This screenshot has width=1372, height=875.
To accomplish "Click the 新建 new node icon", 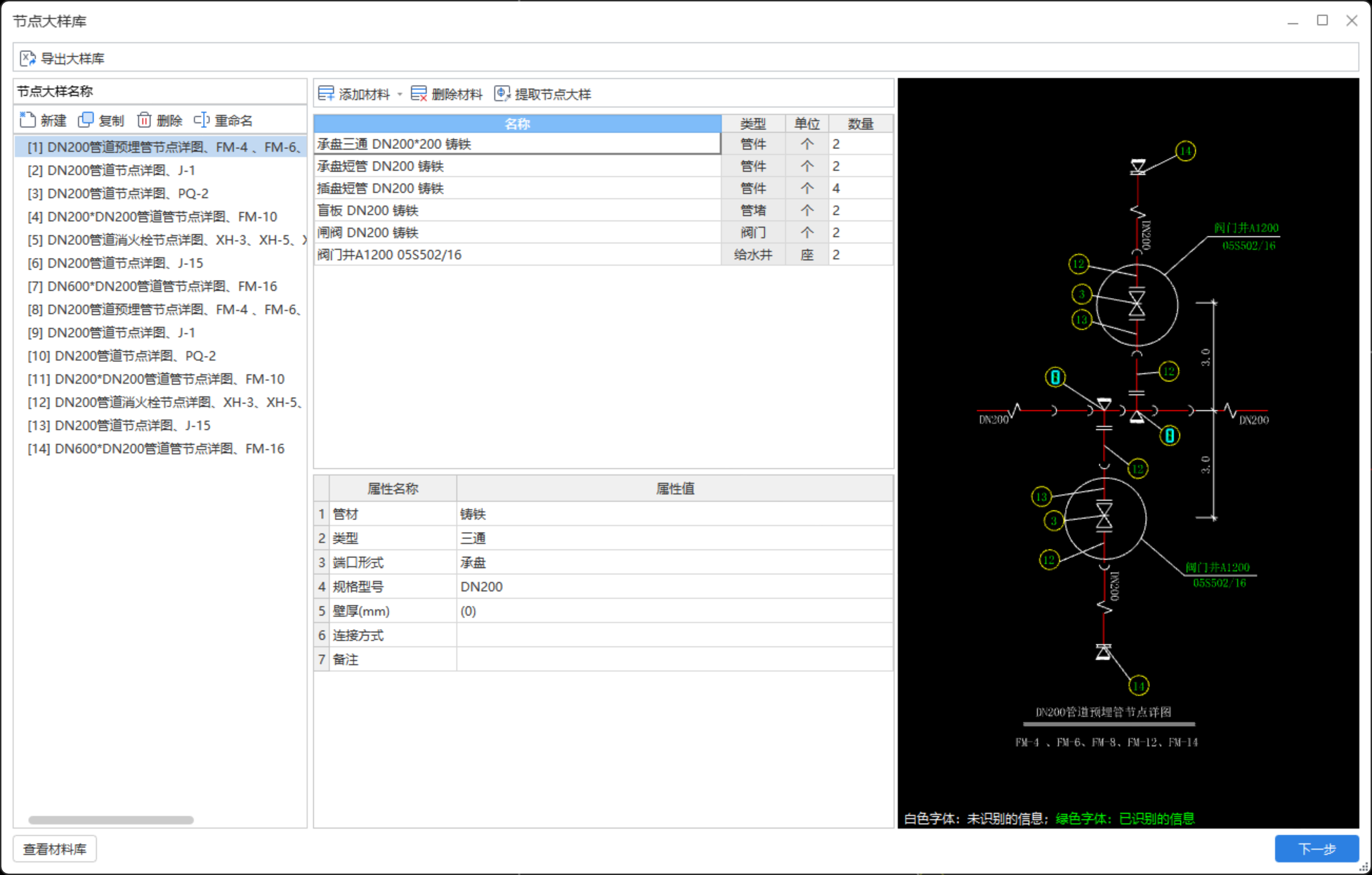I will pos(27,120).
